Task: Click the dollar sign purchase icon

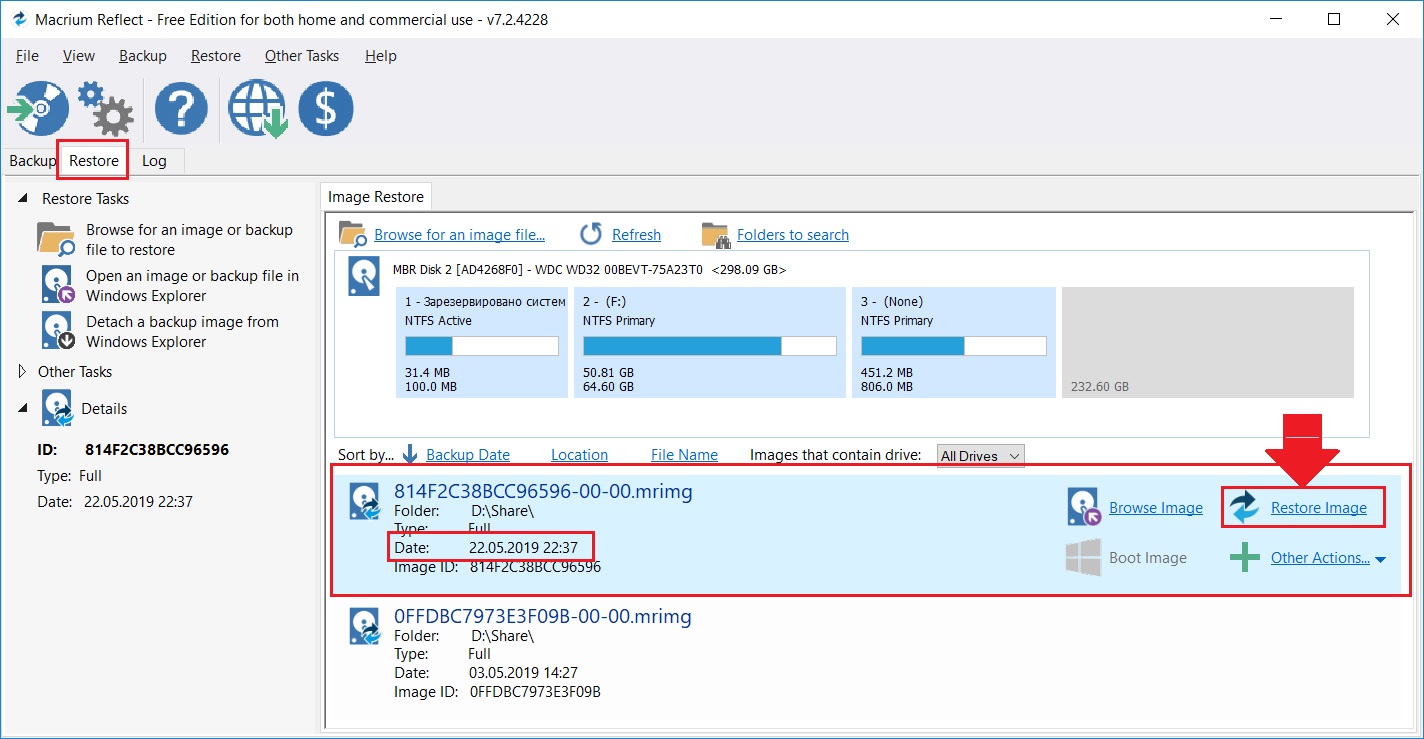Action: pyautogui.click(x=325, y=108)
